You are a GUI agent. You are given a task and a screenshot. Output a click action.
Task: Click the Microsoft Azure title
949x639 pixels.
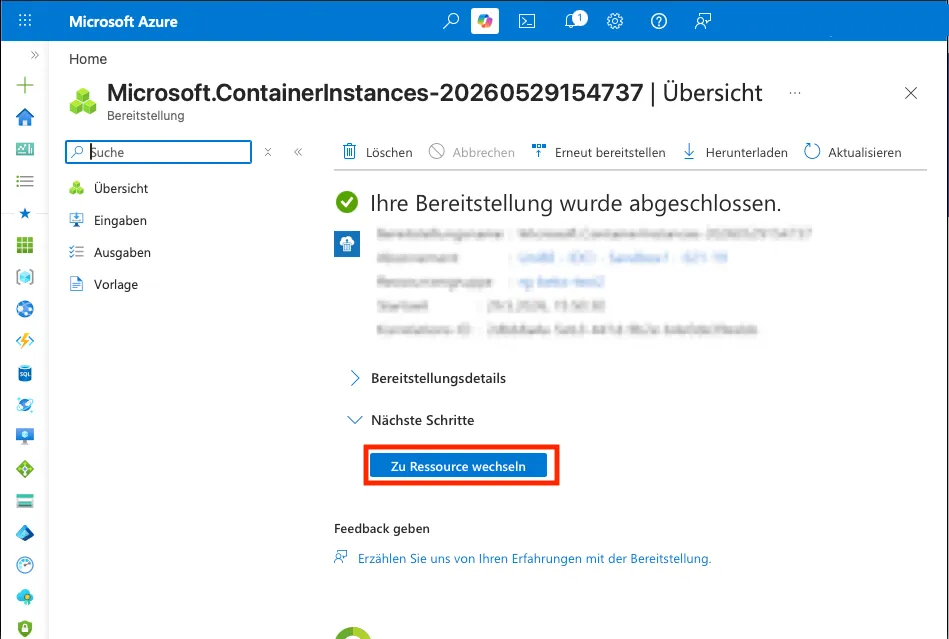coord(123,21)
